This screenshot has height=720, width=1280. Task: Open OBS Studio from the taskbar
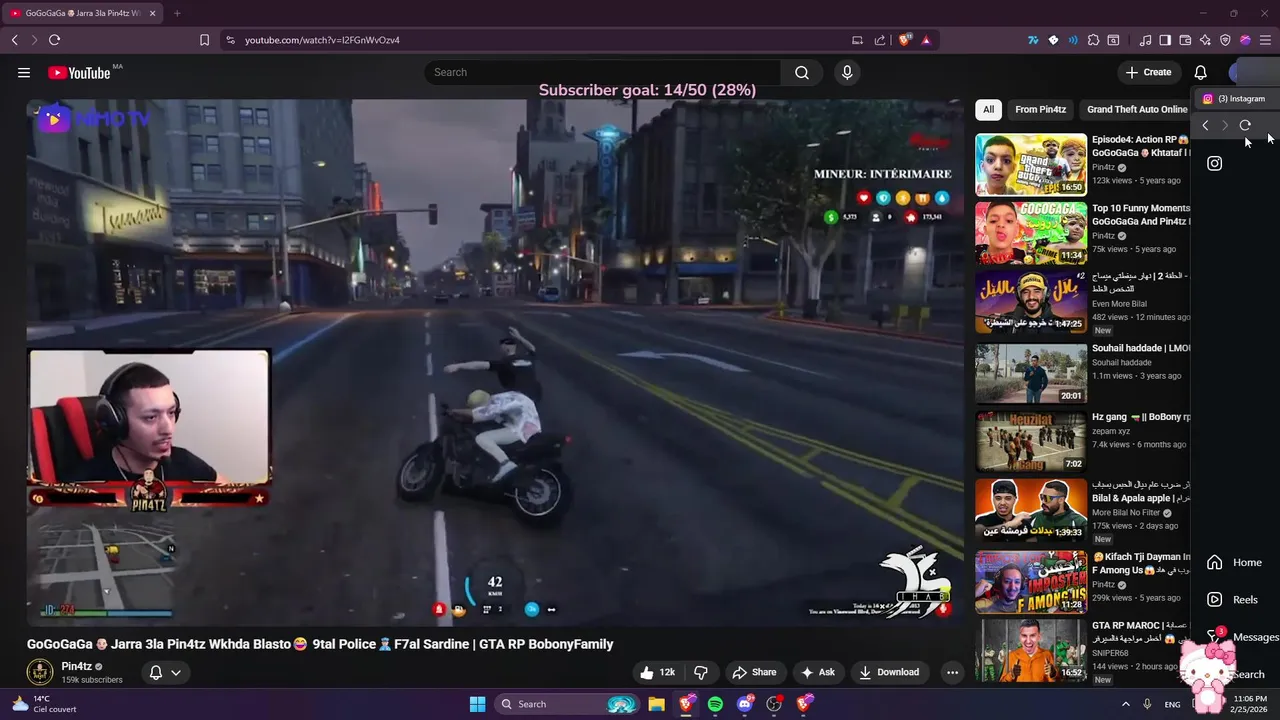tap(774, 704)
